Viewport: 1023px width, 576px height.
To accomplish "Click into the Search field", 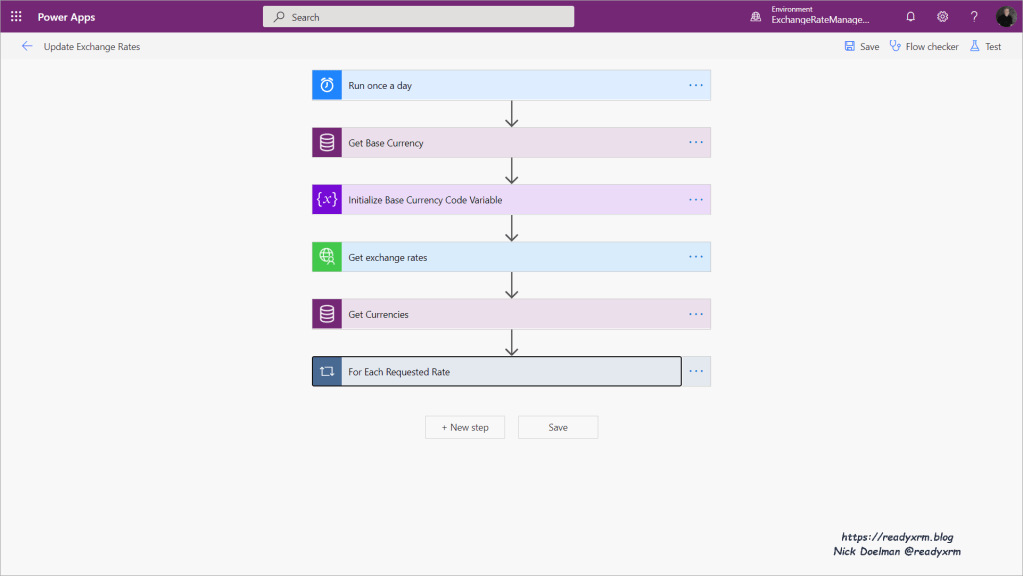I will pos(420,17).
